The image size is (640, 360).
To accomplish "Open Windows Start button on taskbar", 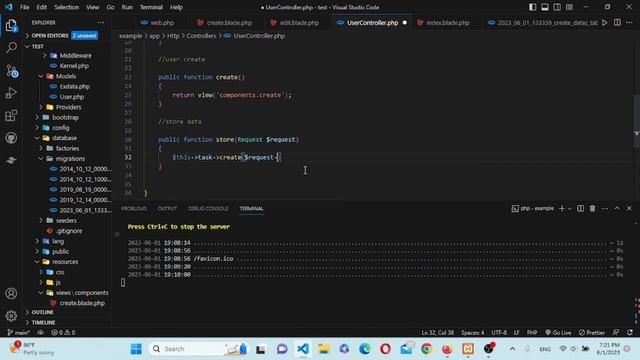I will tap(136, 349).
